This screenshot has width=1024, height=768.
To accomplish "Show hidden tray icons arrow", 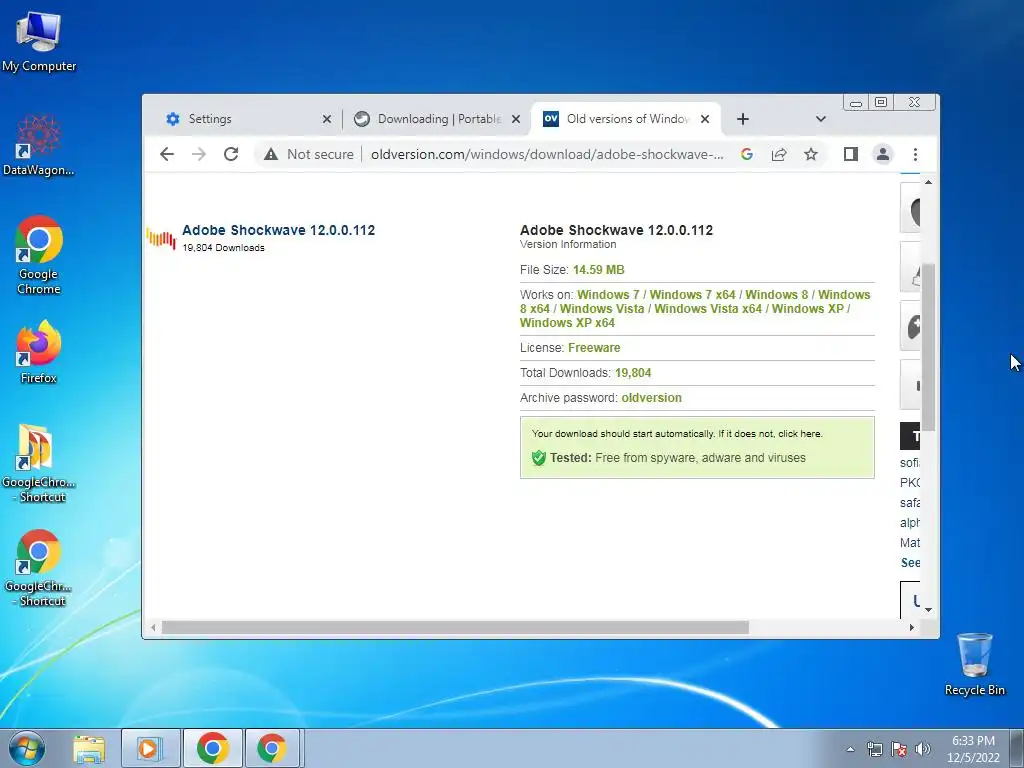I will [850, 749].
